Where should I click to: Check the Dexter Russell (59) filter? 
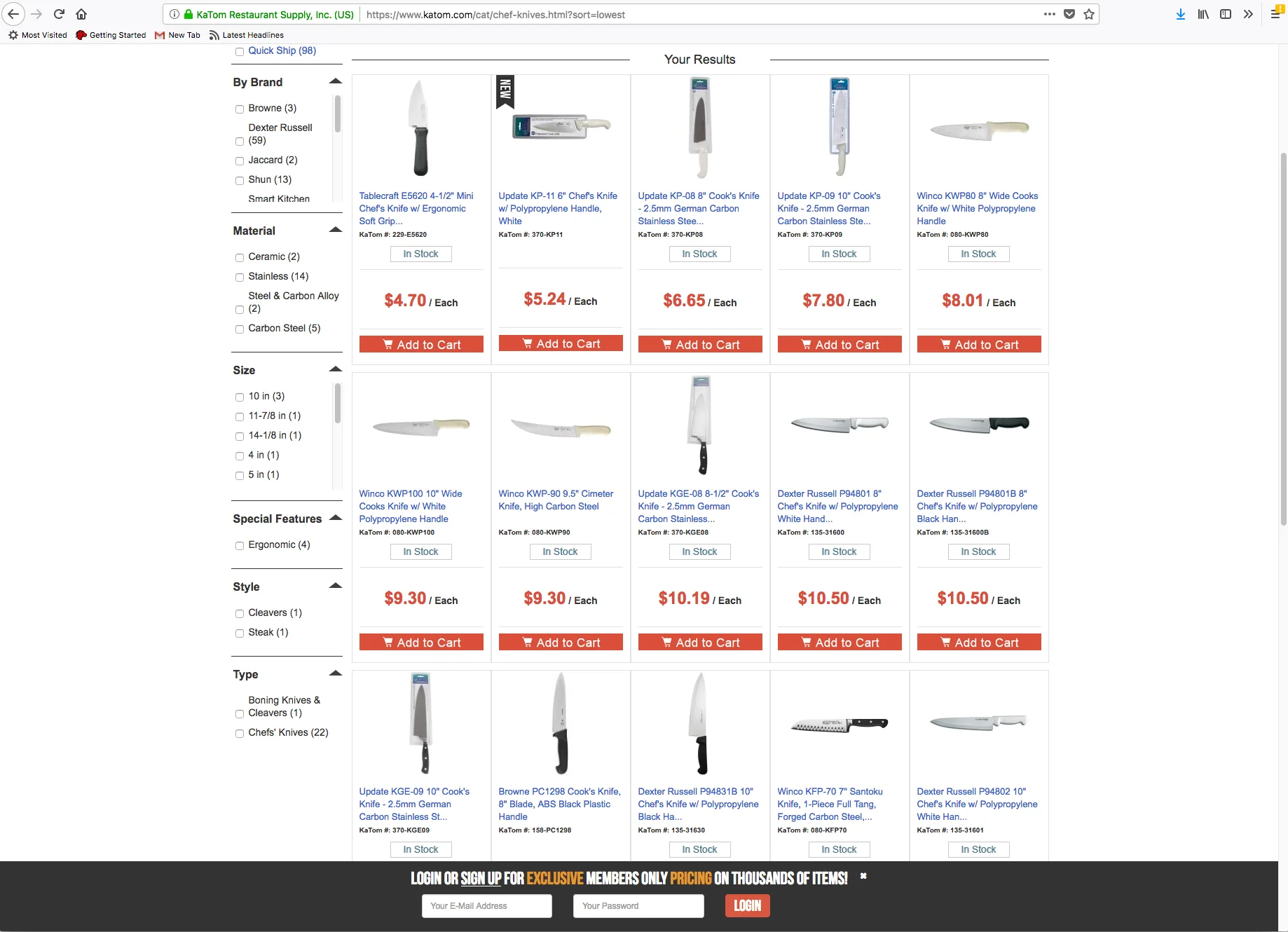click(240, 142)
